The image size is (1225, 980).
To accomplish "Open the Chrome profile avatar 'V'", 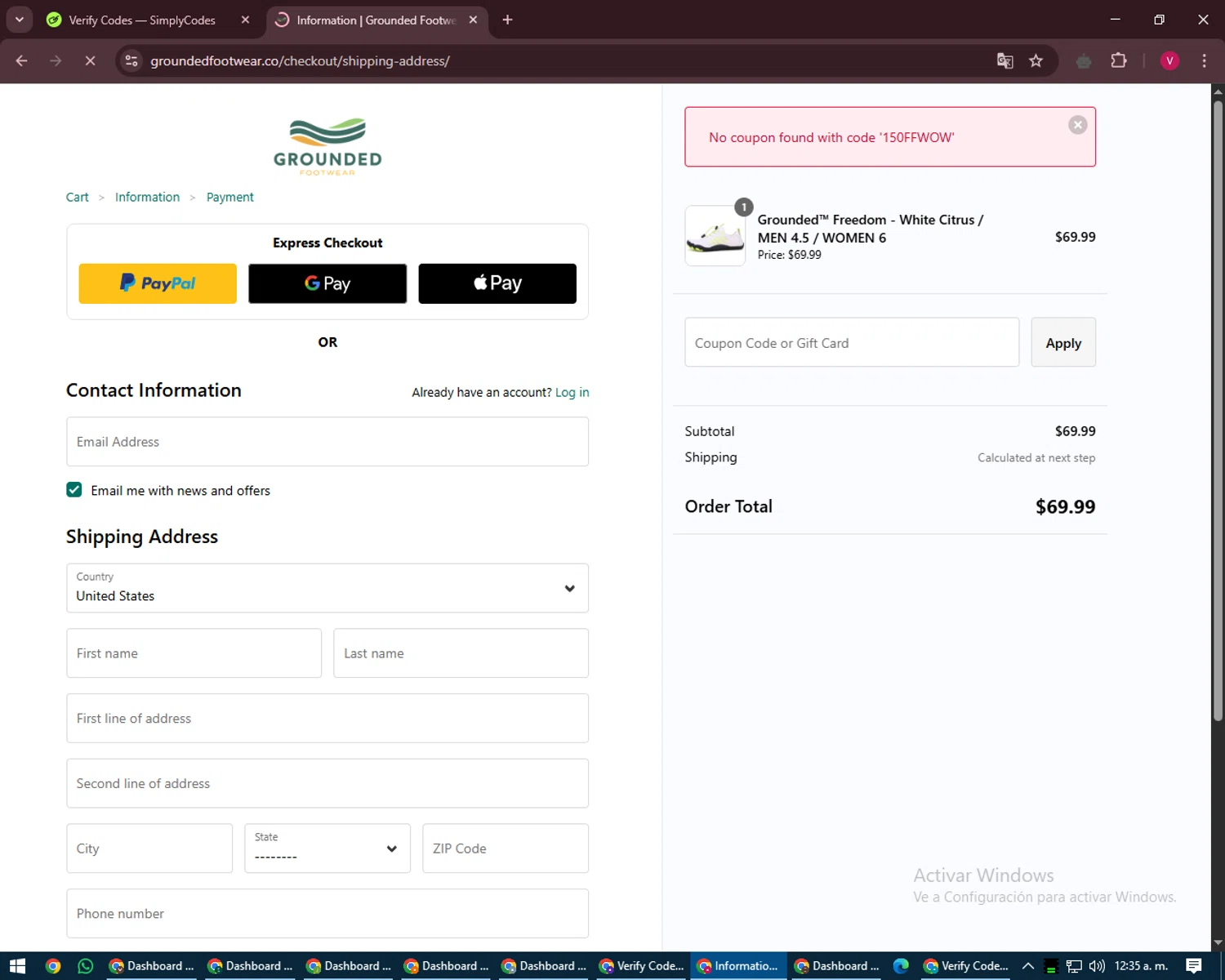I will (1169, 60).
